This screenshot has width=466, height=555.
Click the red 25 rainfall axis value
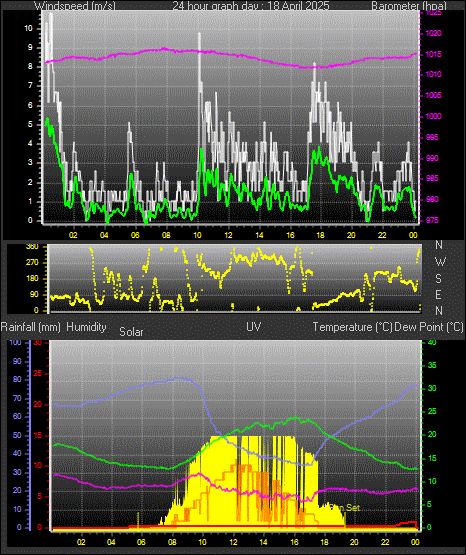click(38, 374)
